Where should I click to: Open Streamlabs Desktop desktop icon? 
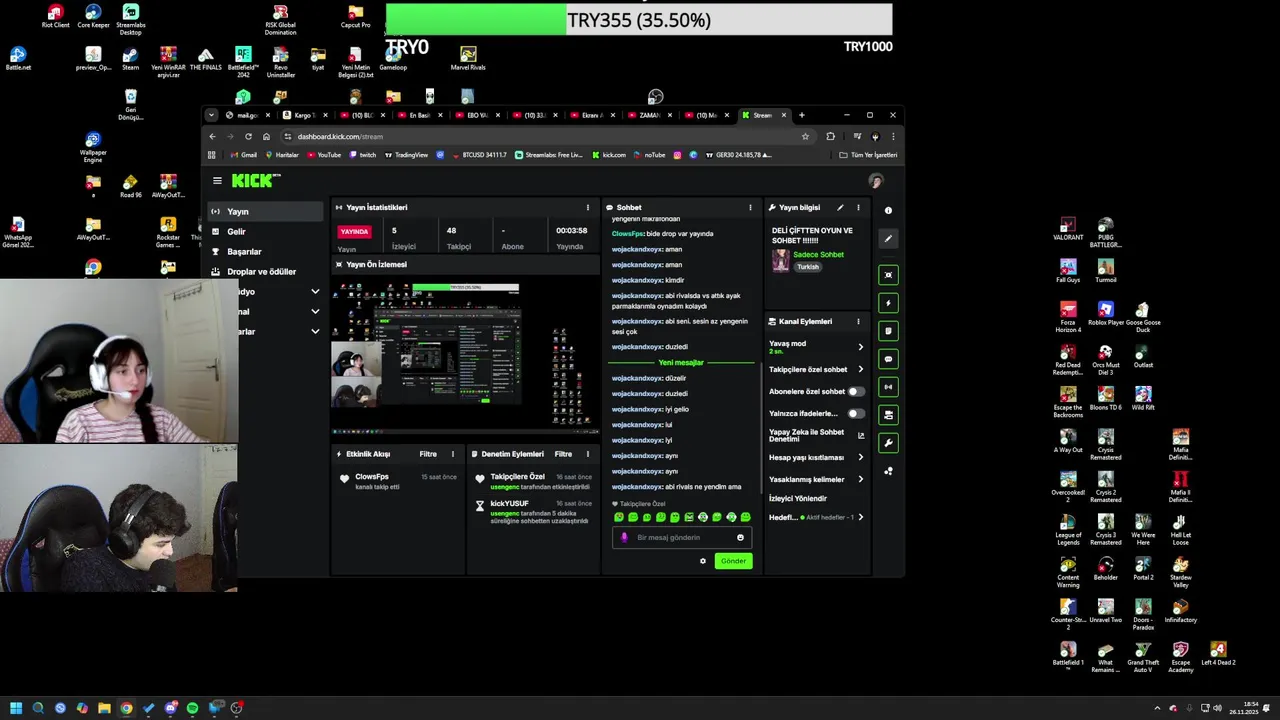click(x=130, y=19)
